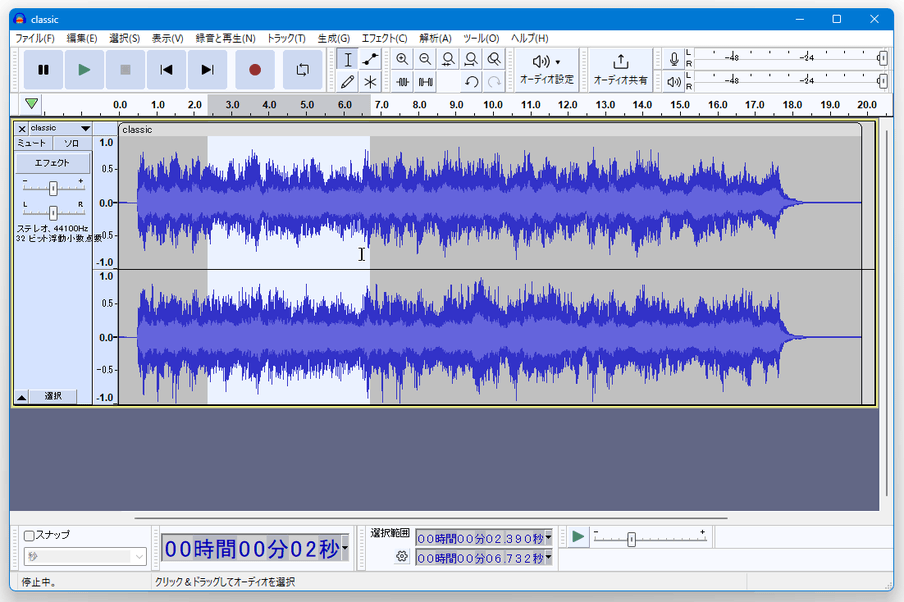Click the track エフェクト button
This screenshot has height=602, width=904.
(52, 163)
